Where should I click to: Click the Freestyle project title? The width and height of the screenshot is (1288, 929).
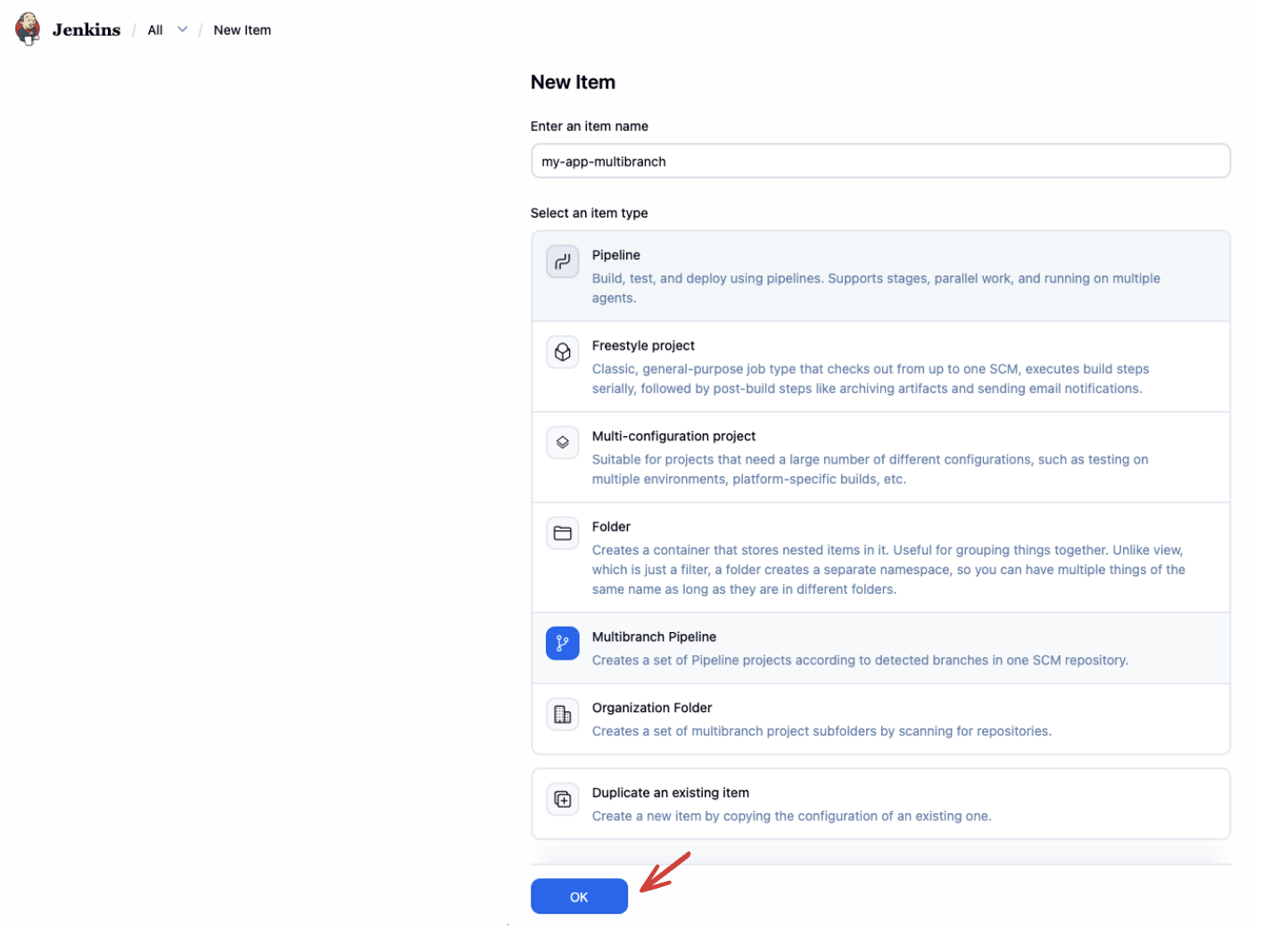tap(643, 346)
